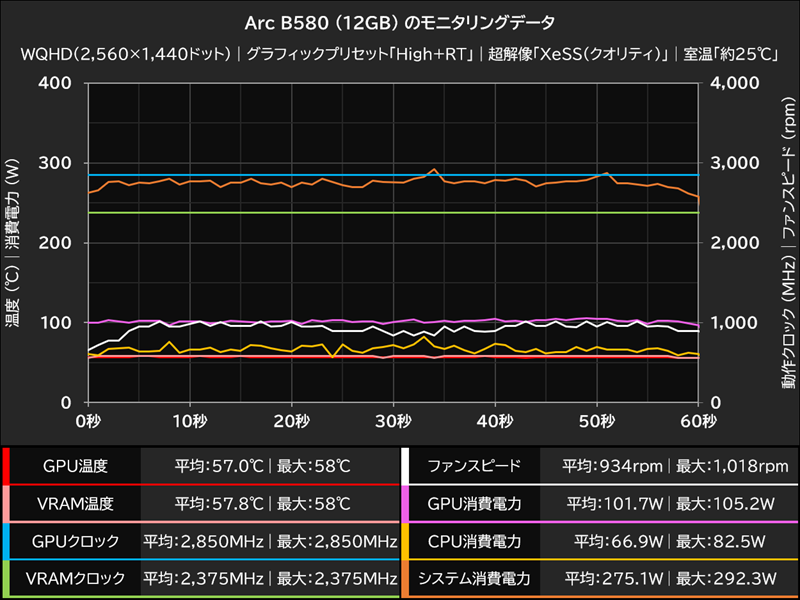Click the white ファンスピード color marker
Screen dimensions: 800x600
tap(405, 466)
